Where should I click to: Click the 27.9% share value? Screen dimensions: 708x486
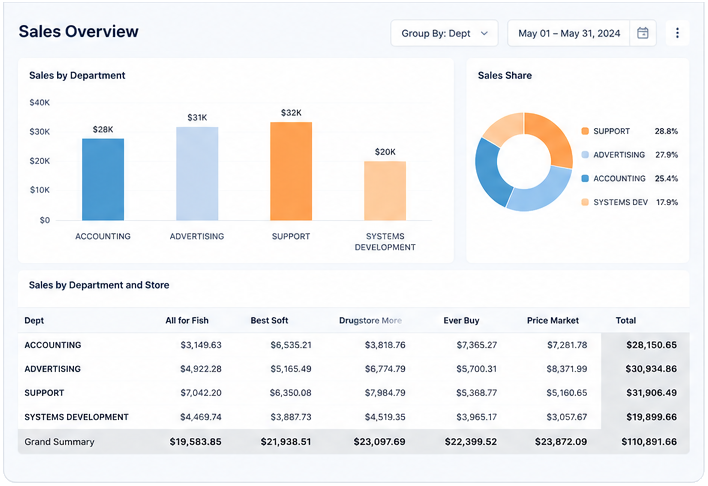click(666, 154)
